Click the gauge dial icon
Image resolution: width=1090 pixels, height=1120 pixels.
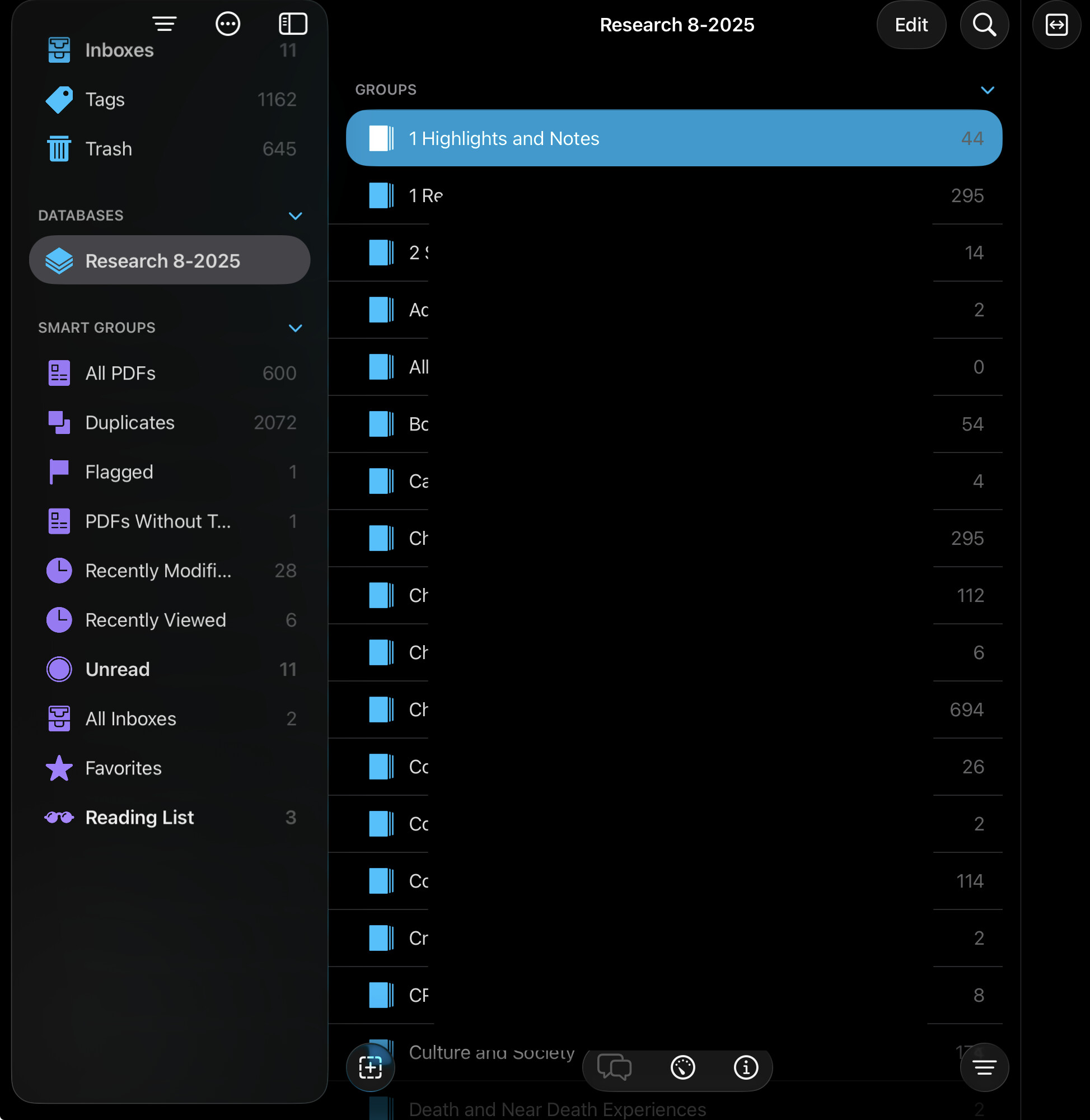point(682,1067)
